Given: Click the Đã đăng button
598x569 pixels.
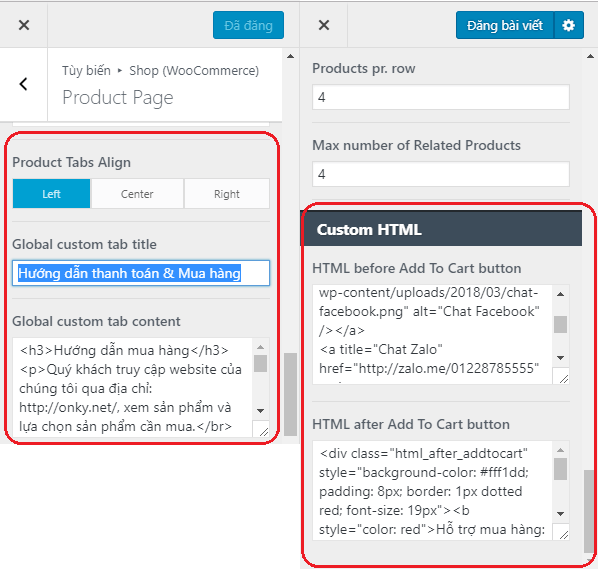Looking at the screenshot, I should (248, 25).
